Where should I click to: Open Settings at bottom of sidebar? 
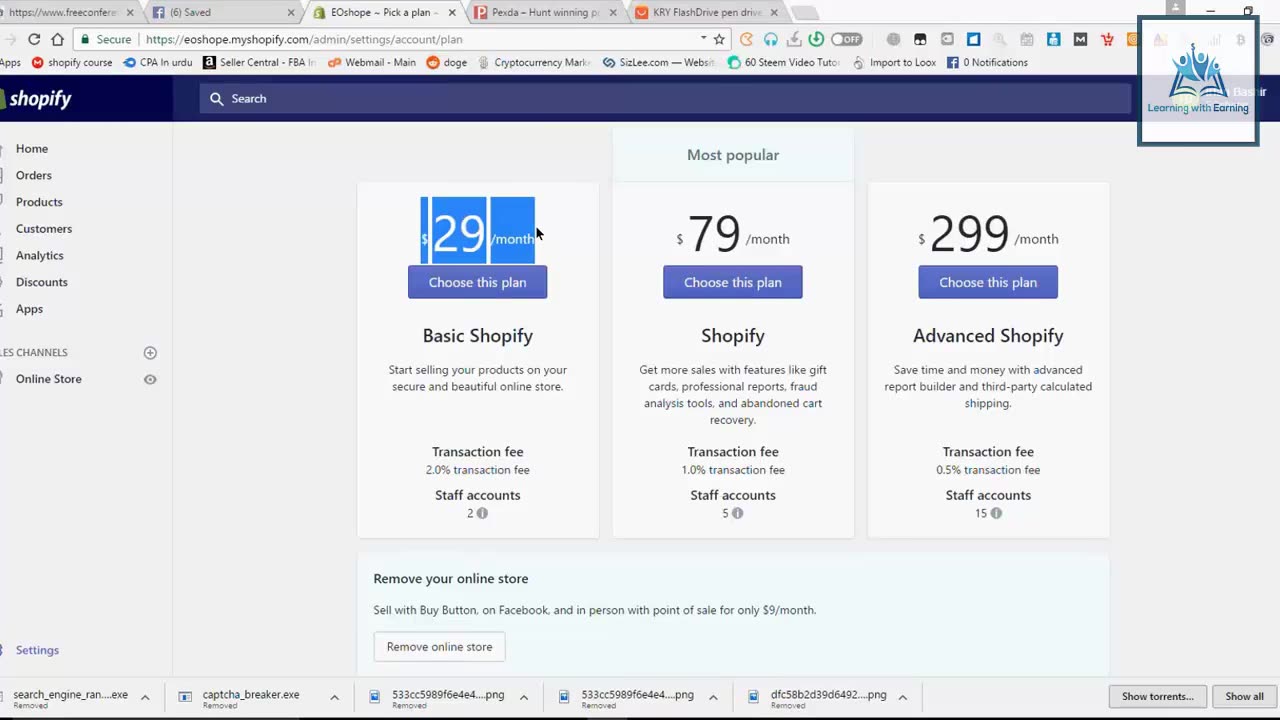tap(37, 650)
